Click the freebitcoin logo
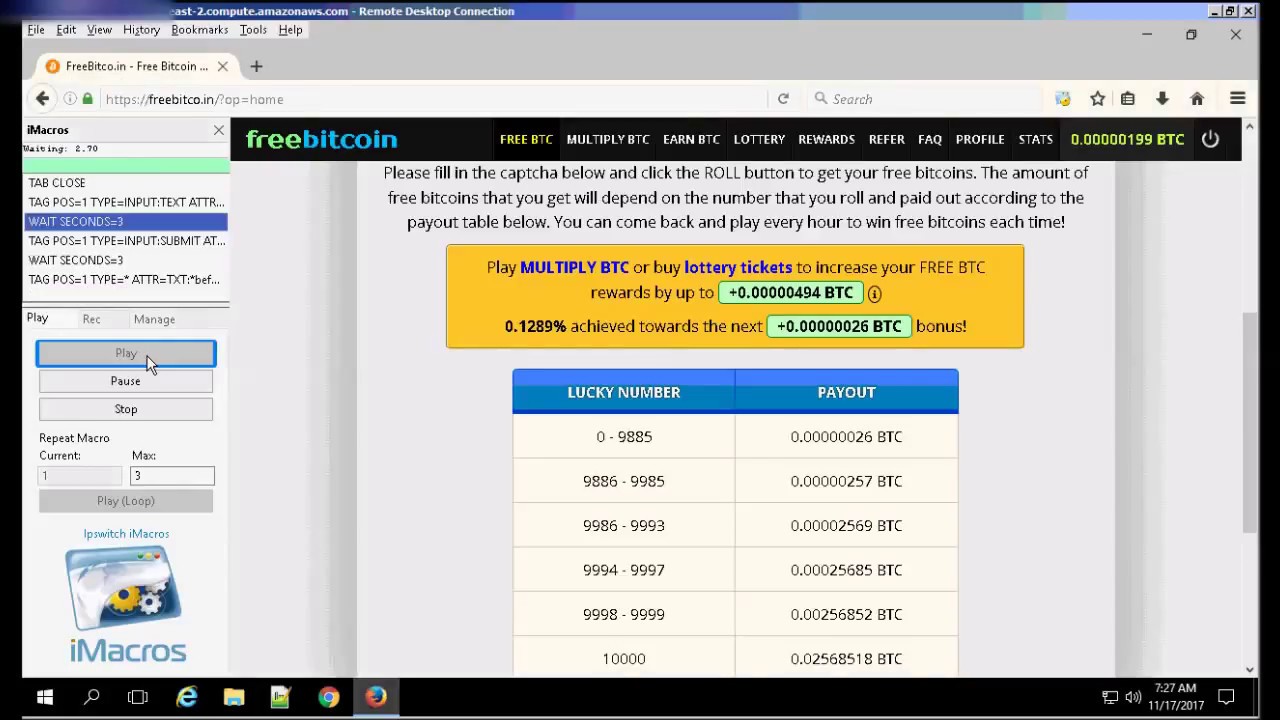Image resolution: width=1280 pixels, height=720 pixels. tap(321, 139)
